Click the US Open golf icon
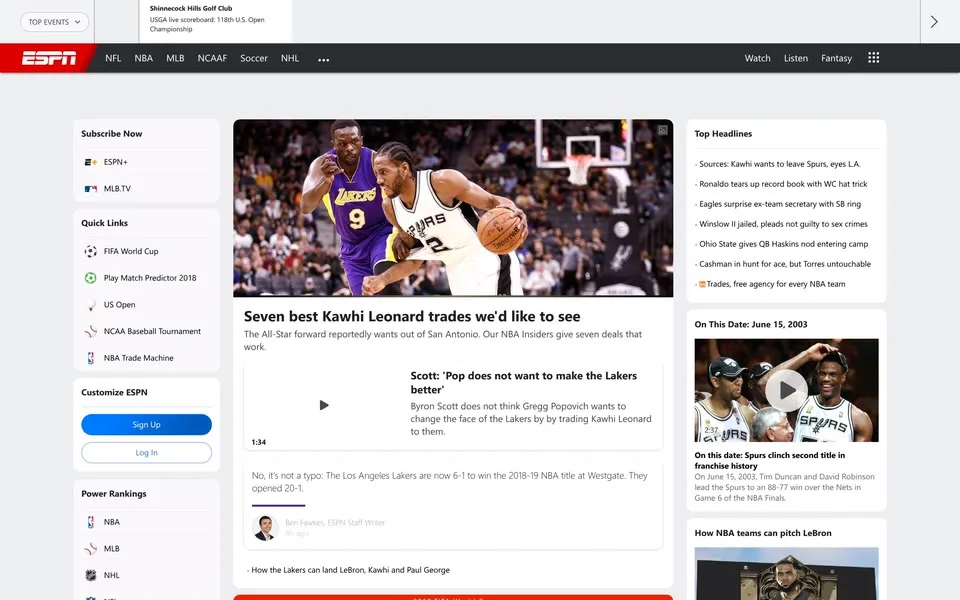 tap(91, 304)
